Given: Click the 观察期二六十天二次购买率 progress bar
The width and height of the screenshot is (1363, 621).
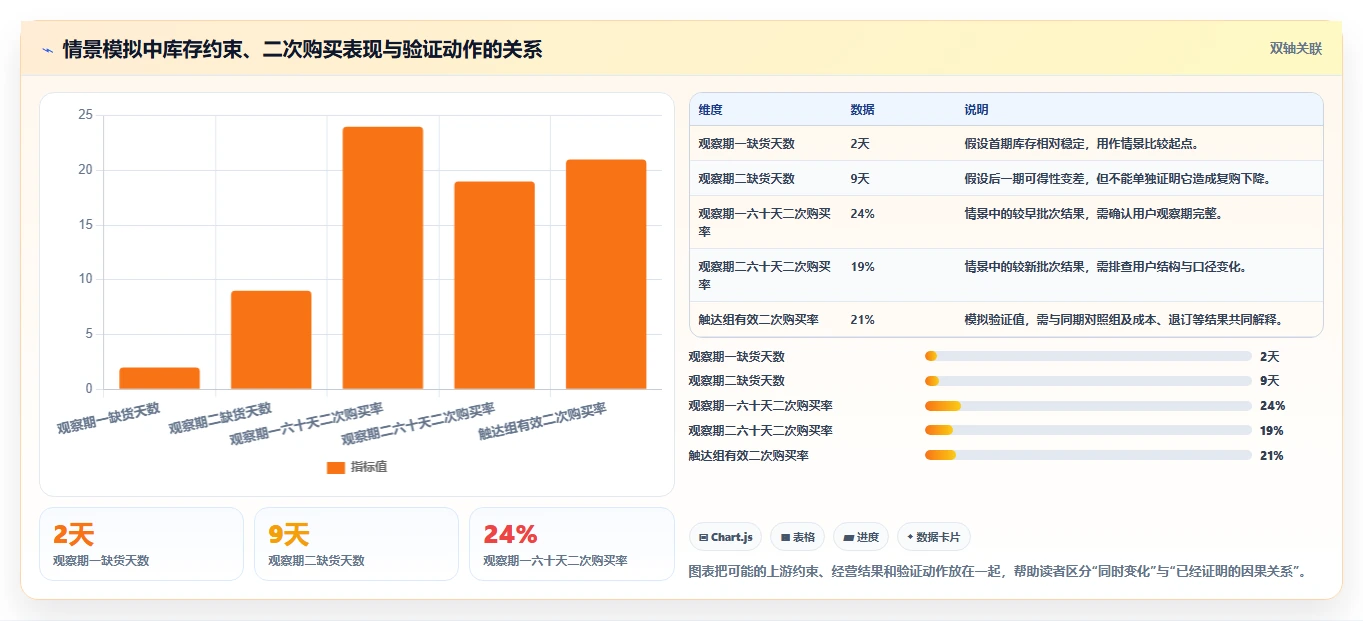Looking at the screenshot, I should pos(1088,431).
